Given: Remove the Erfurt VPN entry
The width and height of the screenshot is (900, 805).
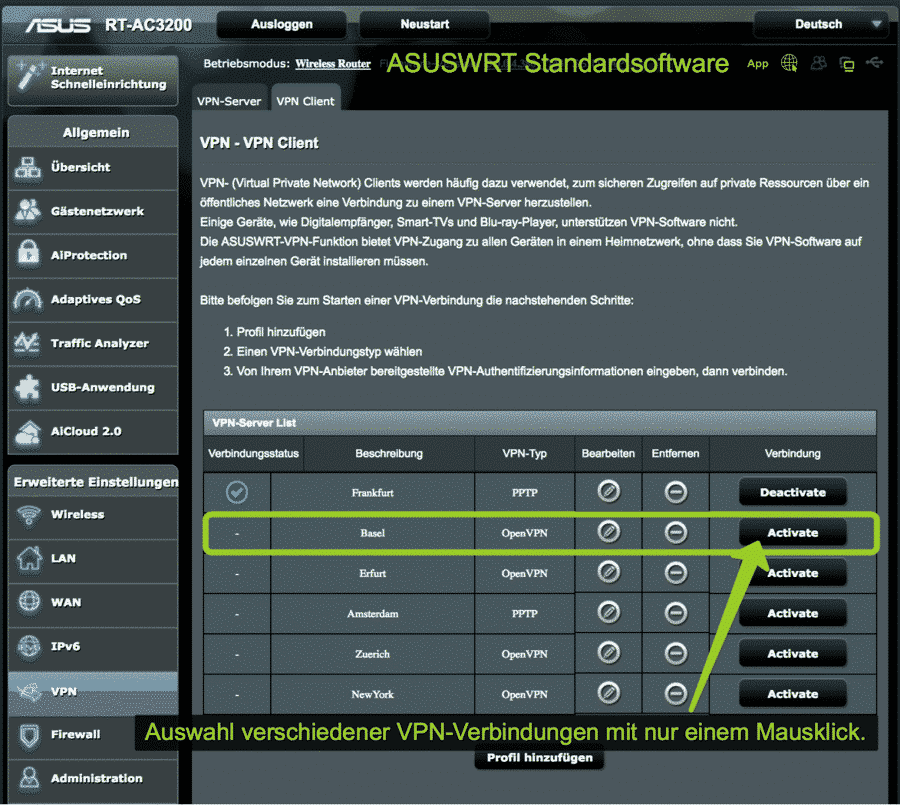Looking at the screenshot, I should (676, 572).
